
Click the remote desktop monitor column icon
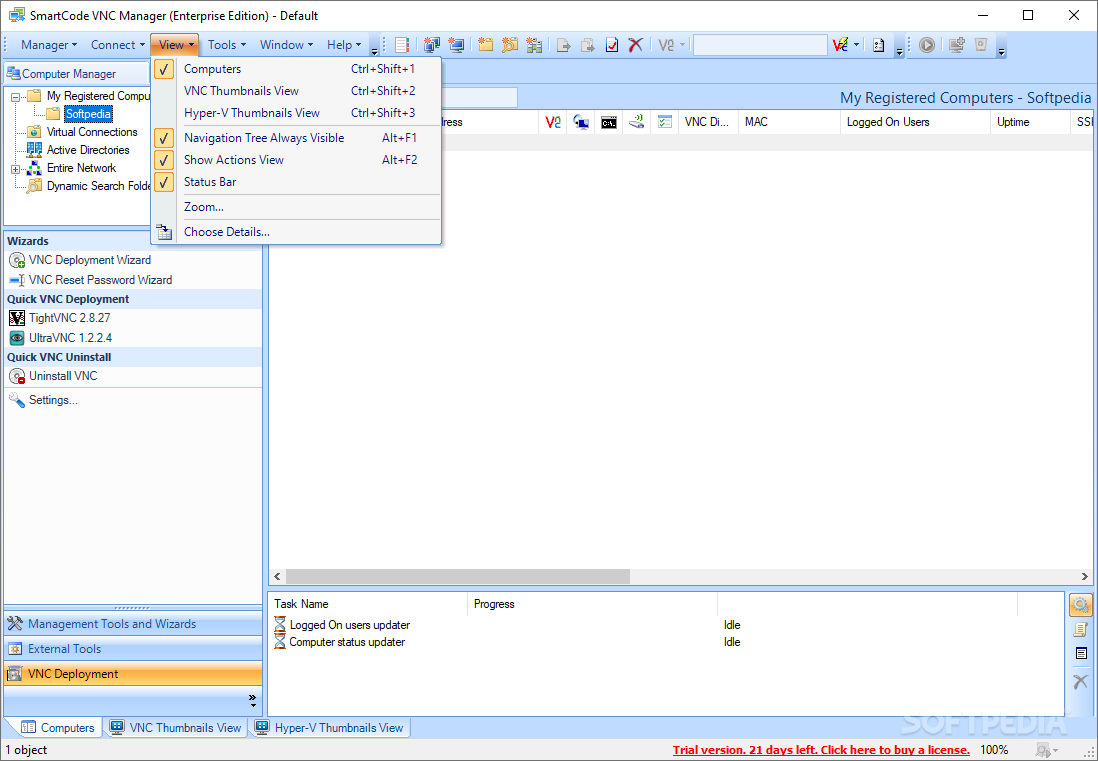coord(581,122)
